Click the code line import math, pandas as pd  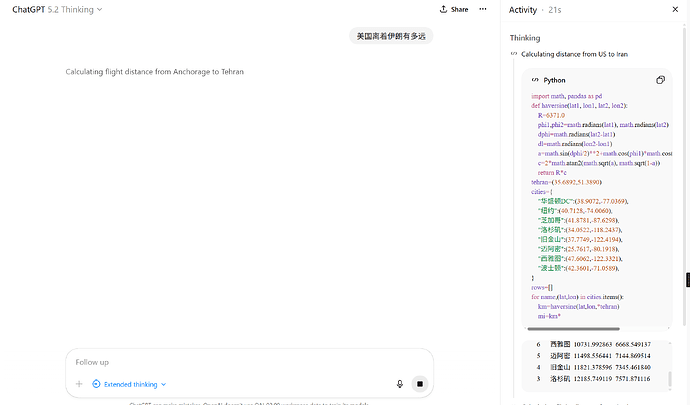(x=566, y=96)
